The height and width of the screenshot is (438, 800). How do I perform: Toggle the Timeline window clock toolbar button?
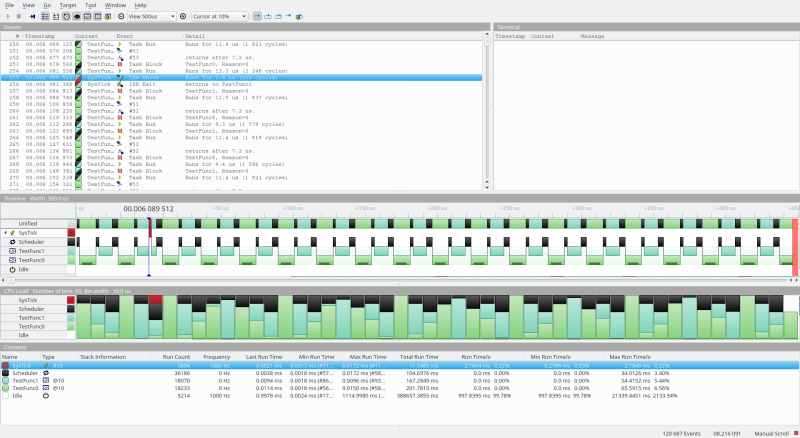(66, 16)
